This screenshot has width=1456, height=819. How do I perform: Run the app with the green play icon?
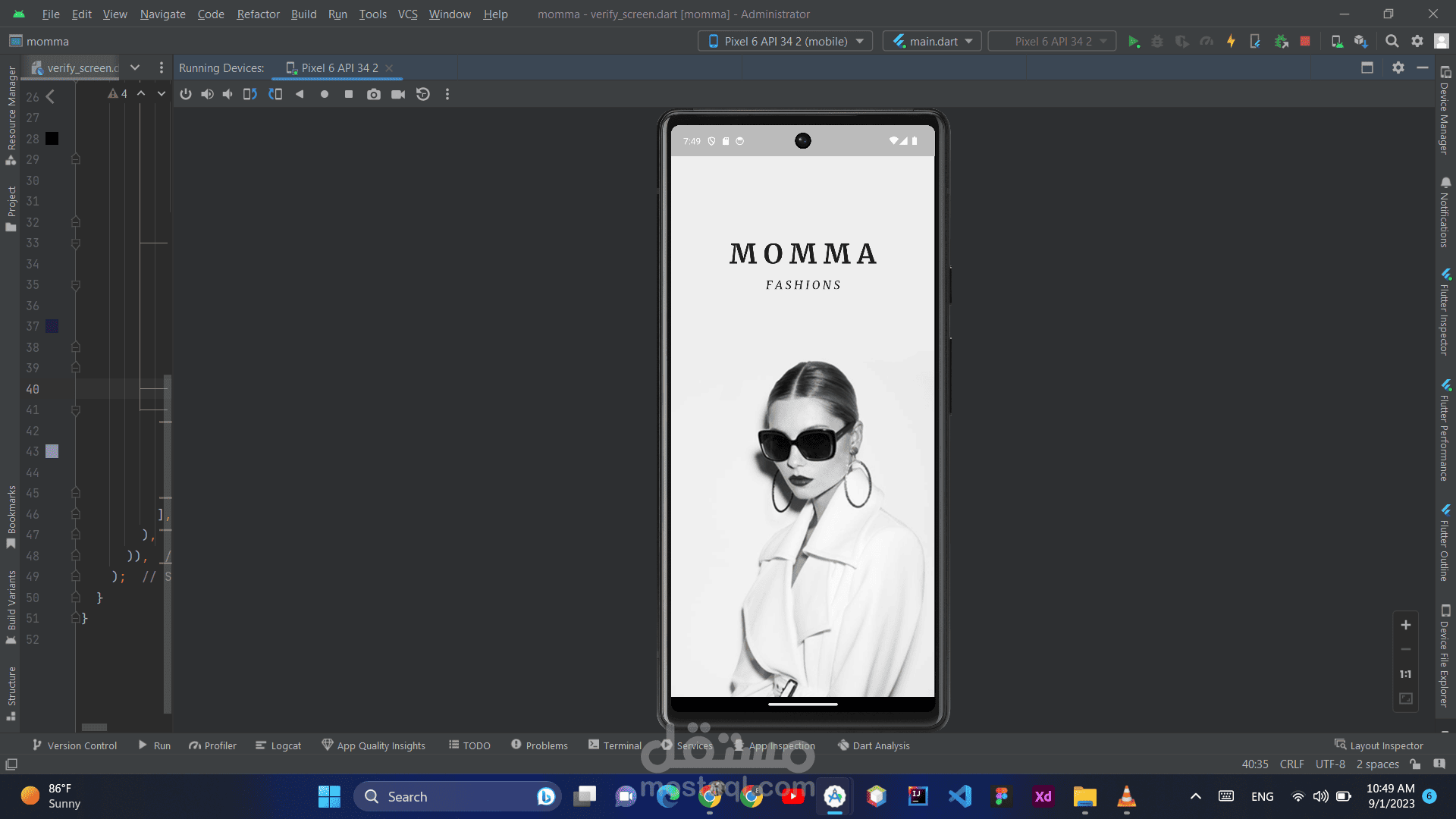[1134, 42]
